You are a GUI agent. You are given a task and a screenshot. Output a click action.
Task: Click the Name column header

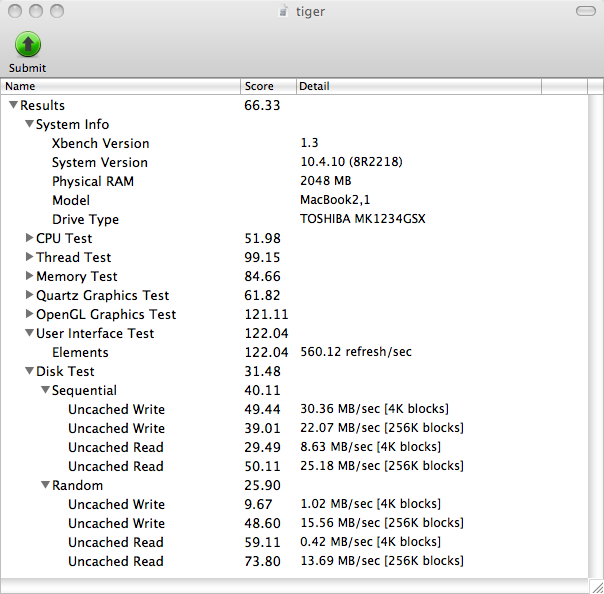point(121,86)
